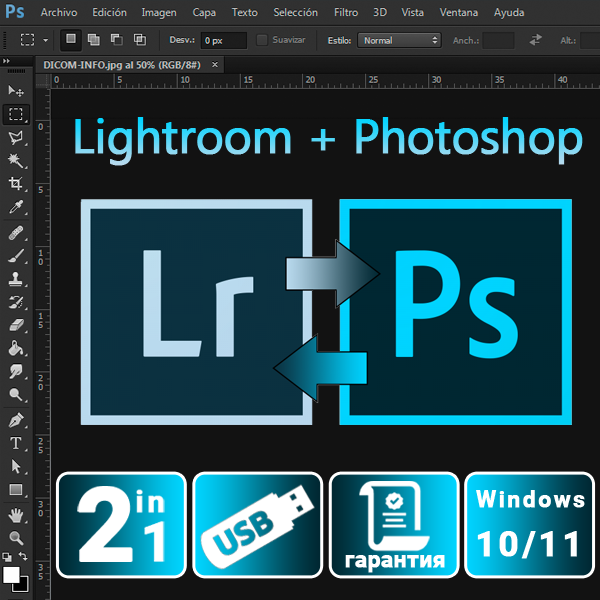Select the Smudge tool
Screen dimensions: 600x600
pyautogui.click(x=16, y=371)
